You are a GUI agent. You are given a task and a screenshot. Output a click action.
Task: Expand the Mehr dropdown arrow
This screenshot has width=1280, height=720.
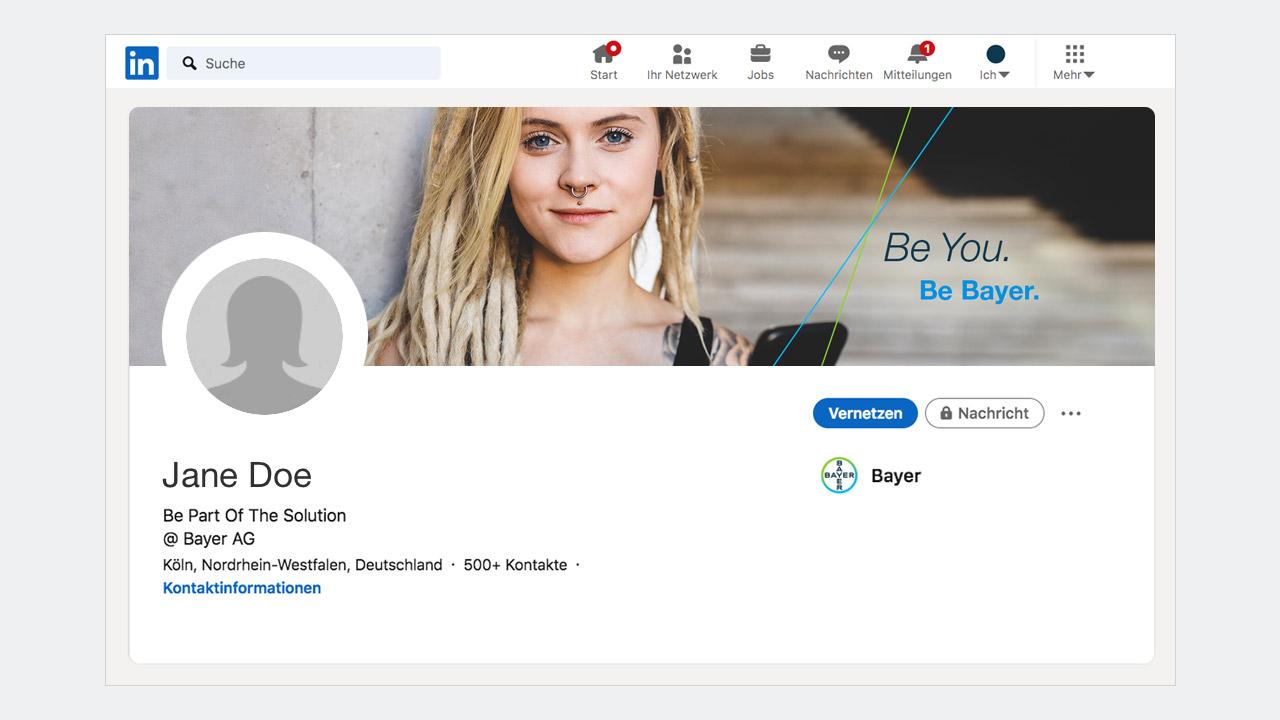tap(1089, 75)
